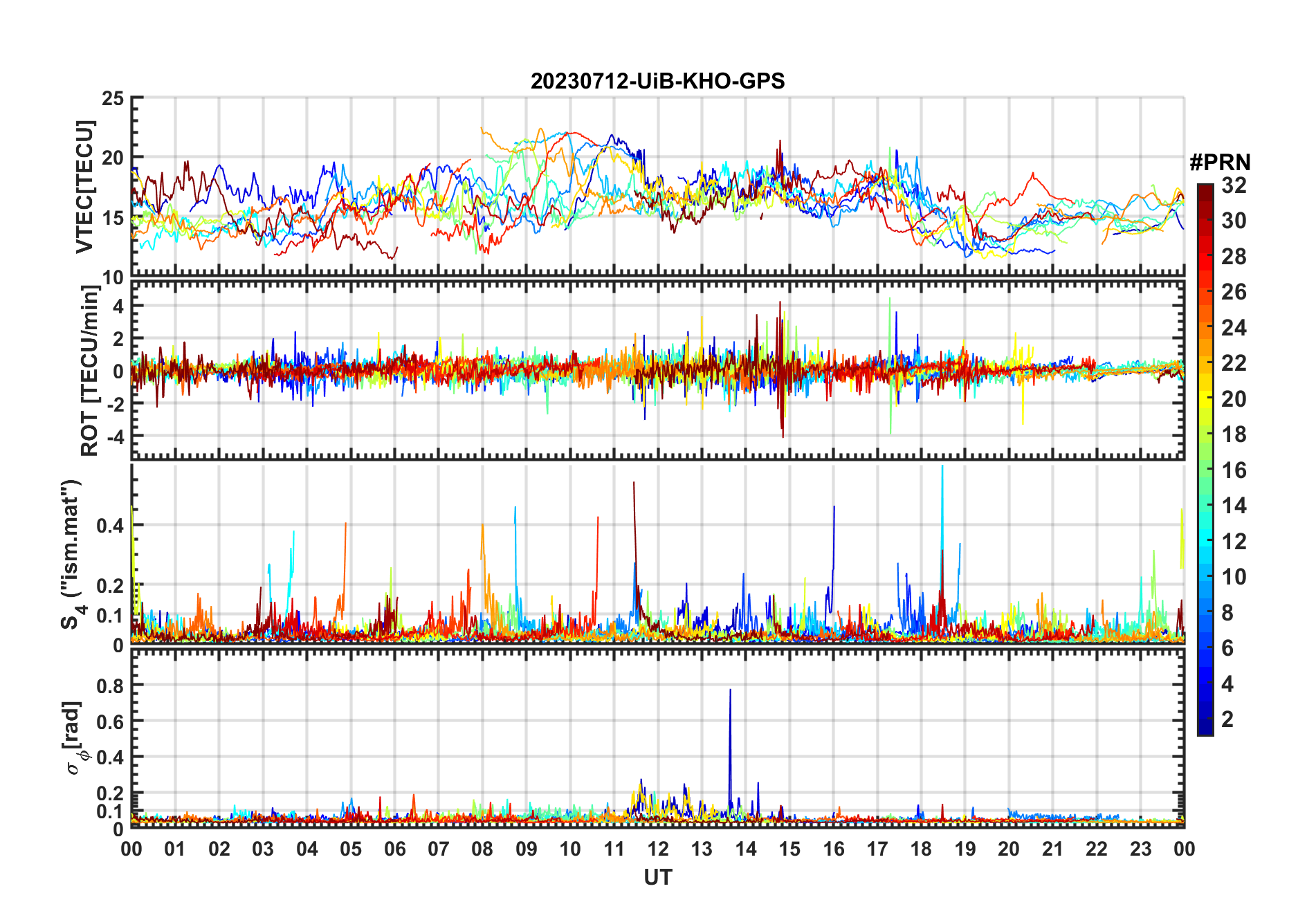Click the ROT [TECU/min] axis label
This screenshot has width=1316, height=920.
coord(89,371)
